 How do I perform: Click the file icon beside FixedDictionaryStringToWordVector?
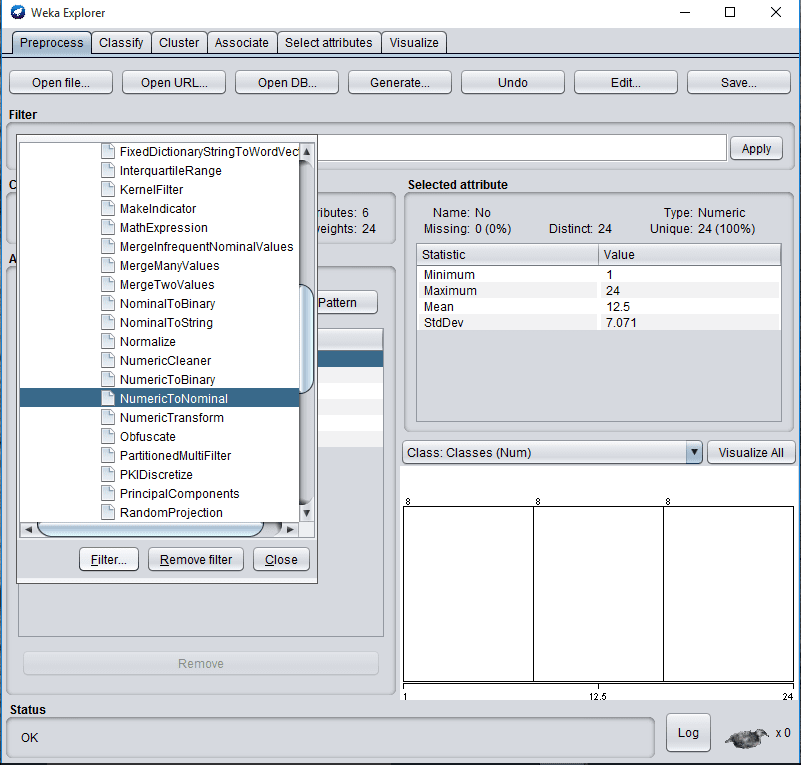(108, 152)
